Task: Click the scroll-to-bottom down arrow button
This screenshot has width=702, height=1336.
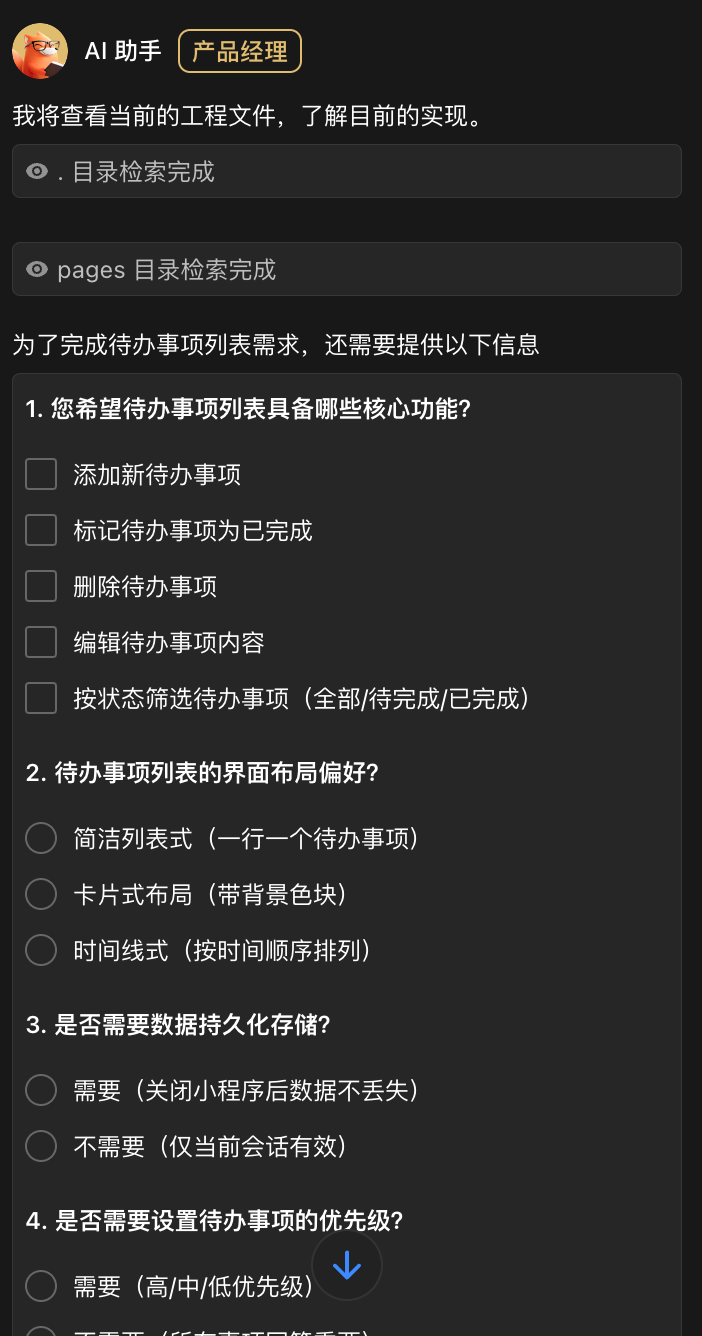Action: point(347,1265)
